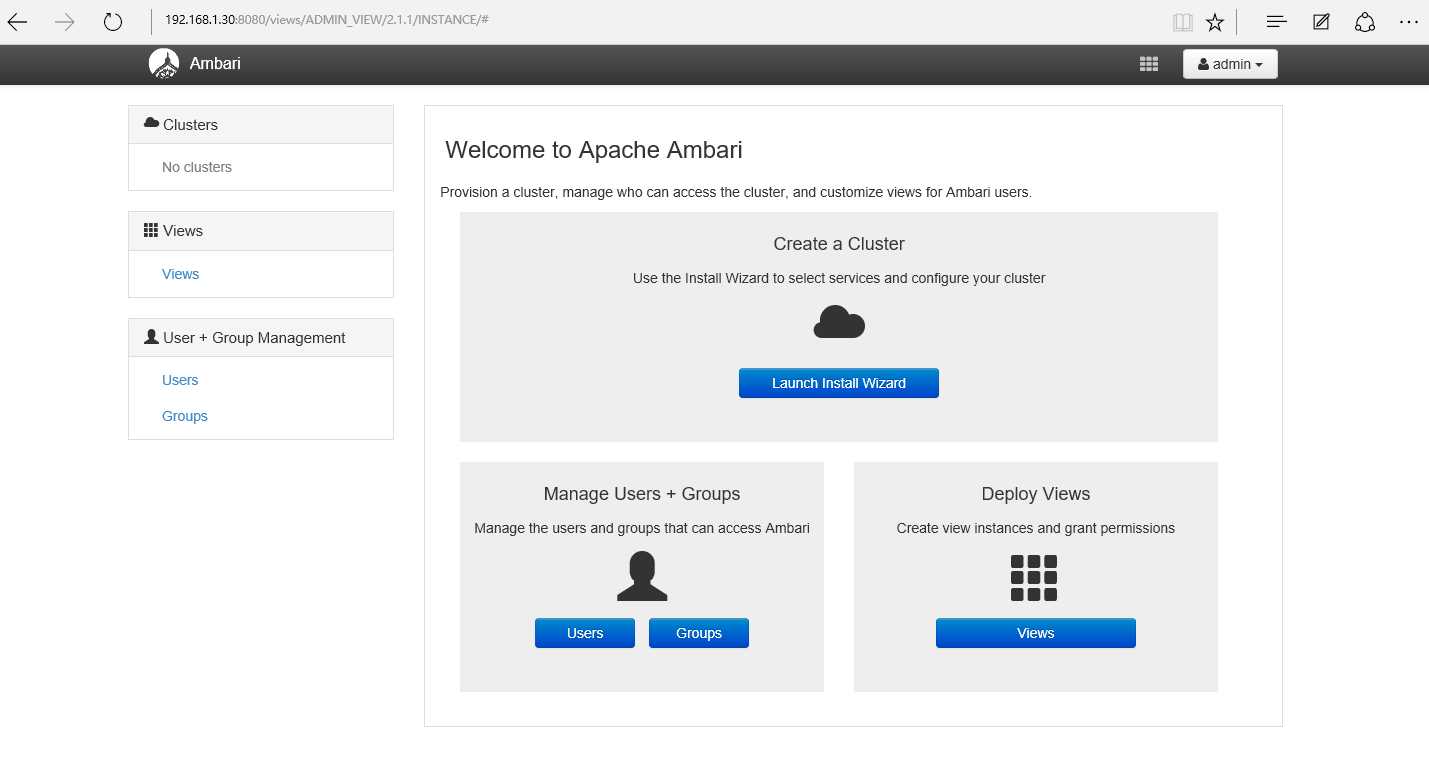
Task: Click the 'Deploy Views' title
Action: pos(1036,494)
